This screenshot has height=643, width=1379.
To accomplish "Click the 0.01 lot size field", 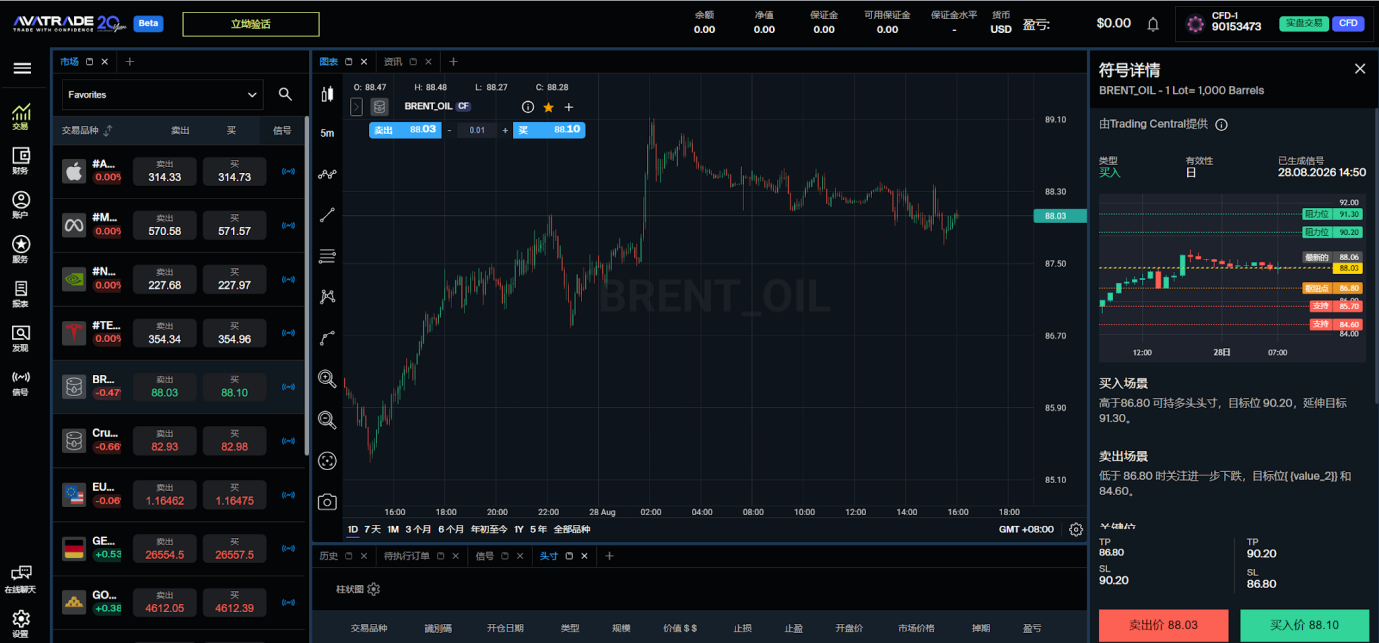I will click(477, 130).
